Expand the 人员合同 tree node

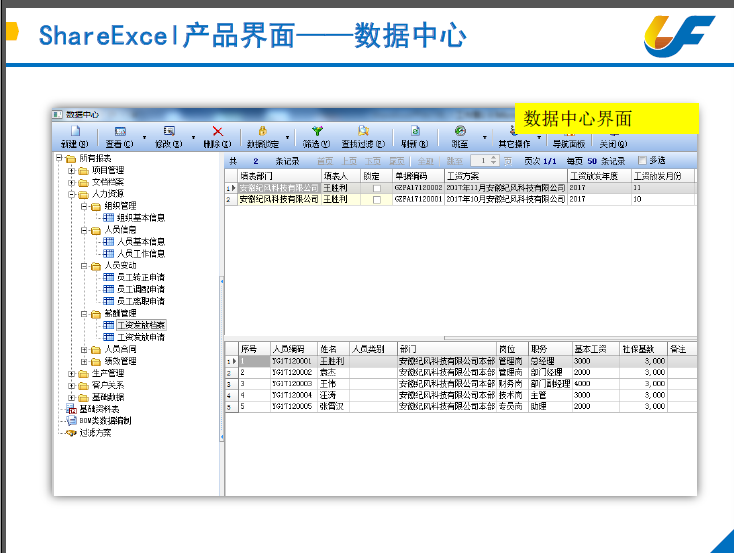[84, 349]
